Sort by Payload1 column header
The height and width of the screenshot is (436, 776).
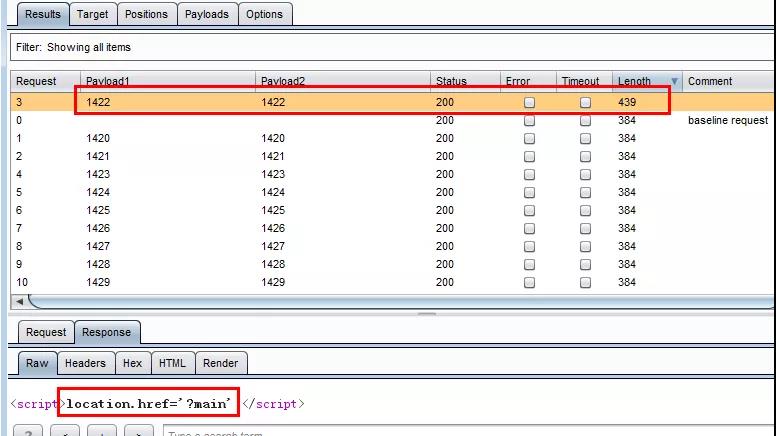point(168,81)
